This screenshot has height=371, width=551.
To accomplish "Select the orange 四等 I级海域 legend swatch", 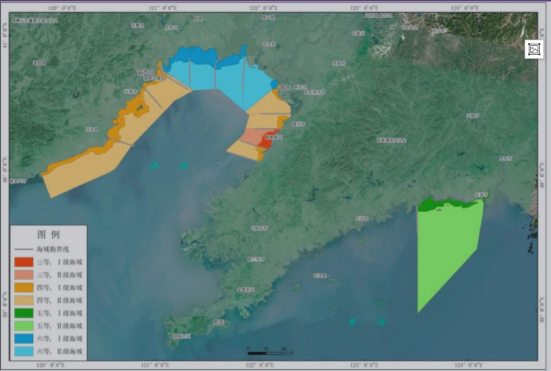I will pyautogui.click(x=24, y=287).
